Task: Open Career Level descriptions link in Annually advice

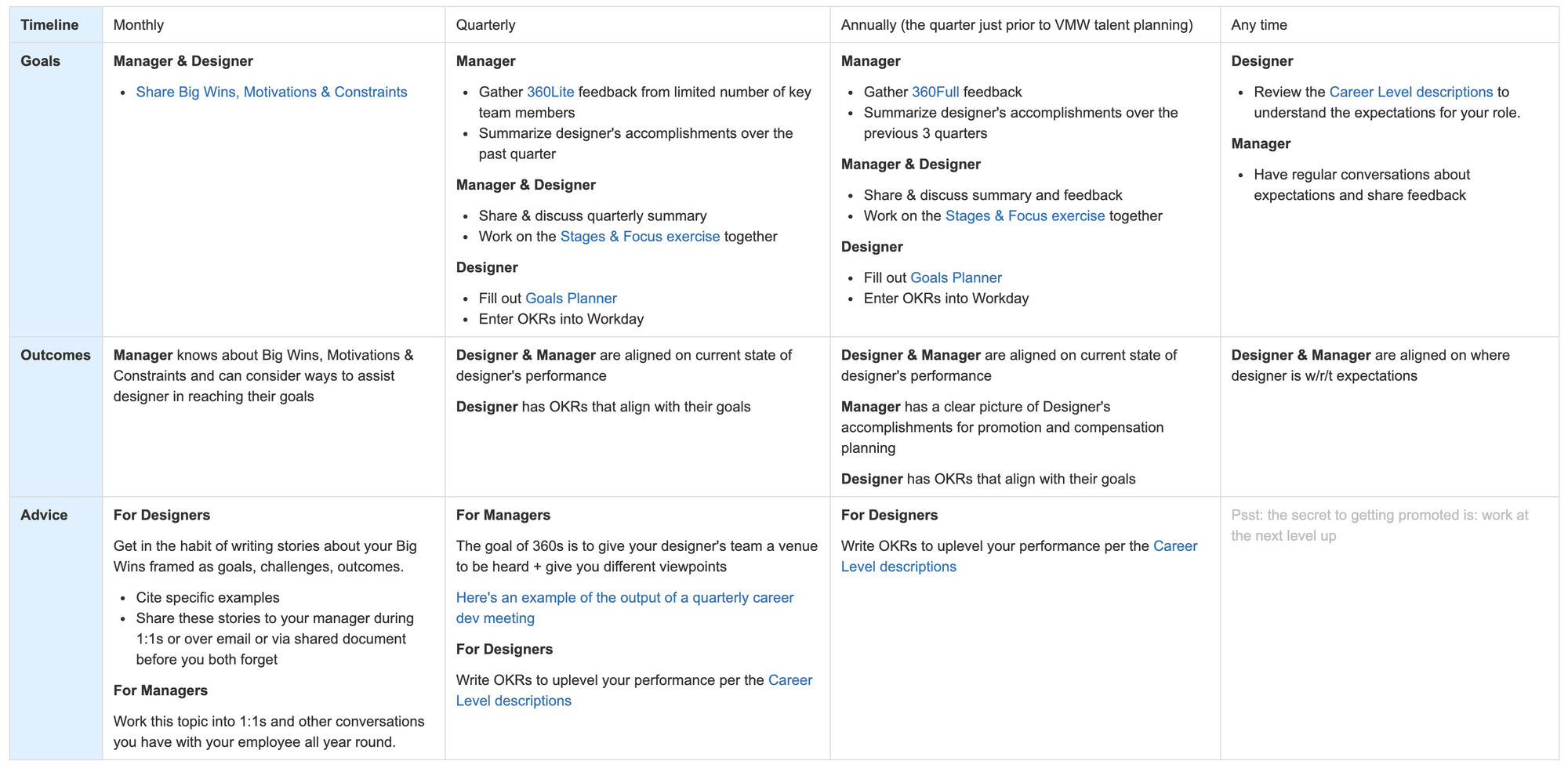Action: click(1019, 556)
